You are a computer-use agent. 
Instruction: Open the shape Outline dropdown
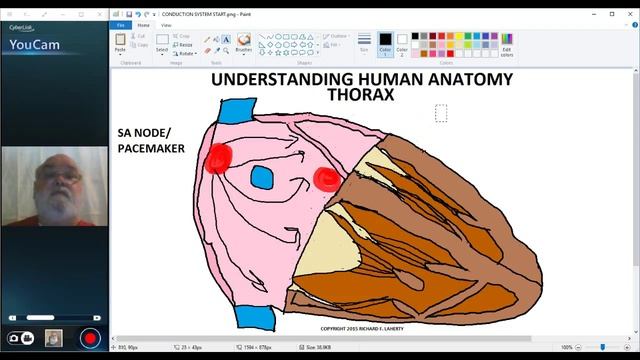pos(337,36)
